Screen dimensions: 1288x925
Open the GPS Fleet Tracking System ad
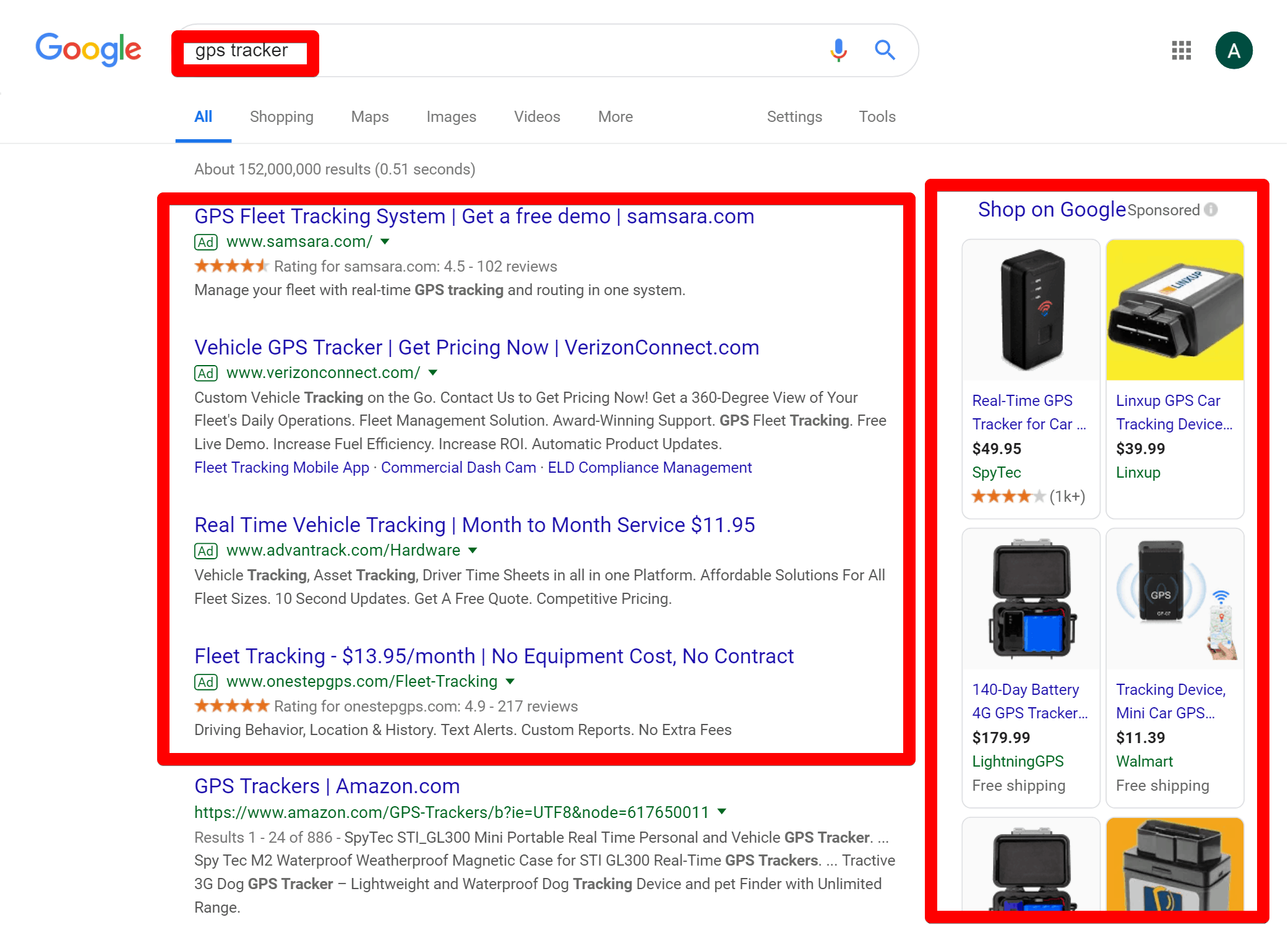point(473,216)
